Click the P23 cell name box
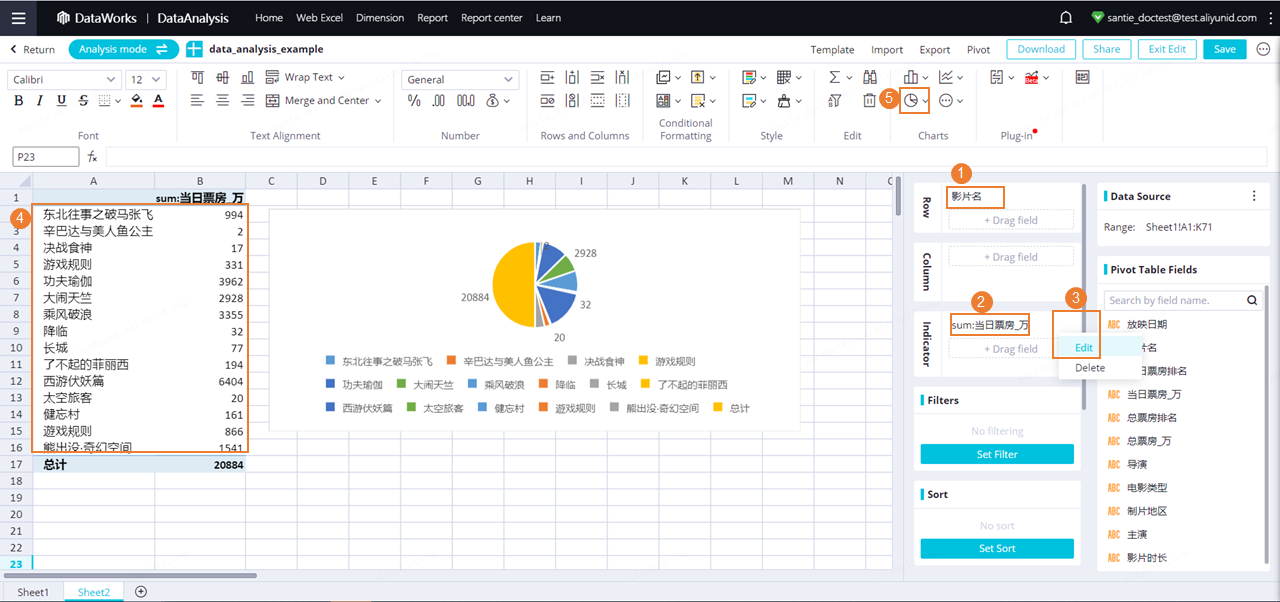Viewport: 1280px width, 602px height. pos(45,156)
